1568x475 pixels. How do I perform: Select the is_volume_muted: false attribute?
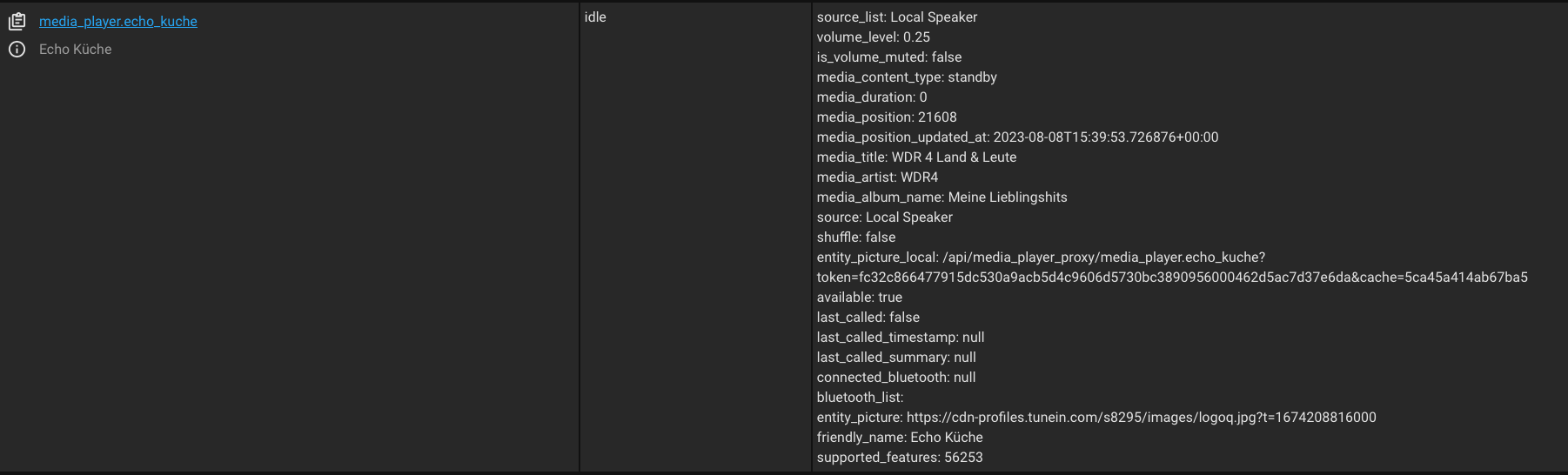(889, 57)
